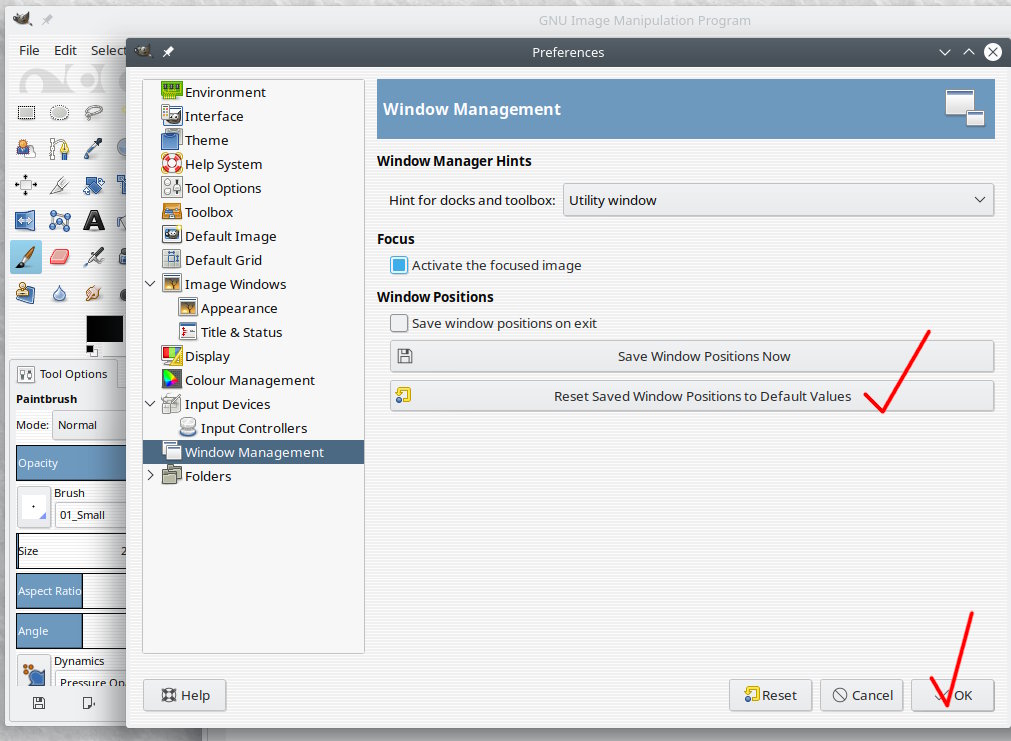Select Input Controllers page
1011x741 pixels.
[253, 428]
